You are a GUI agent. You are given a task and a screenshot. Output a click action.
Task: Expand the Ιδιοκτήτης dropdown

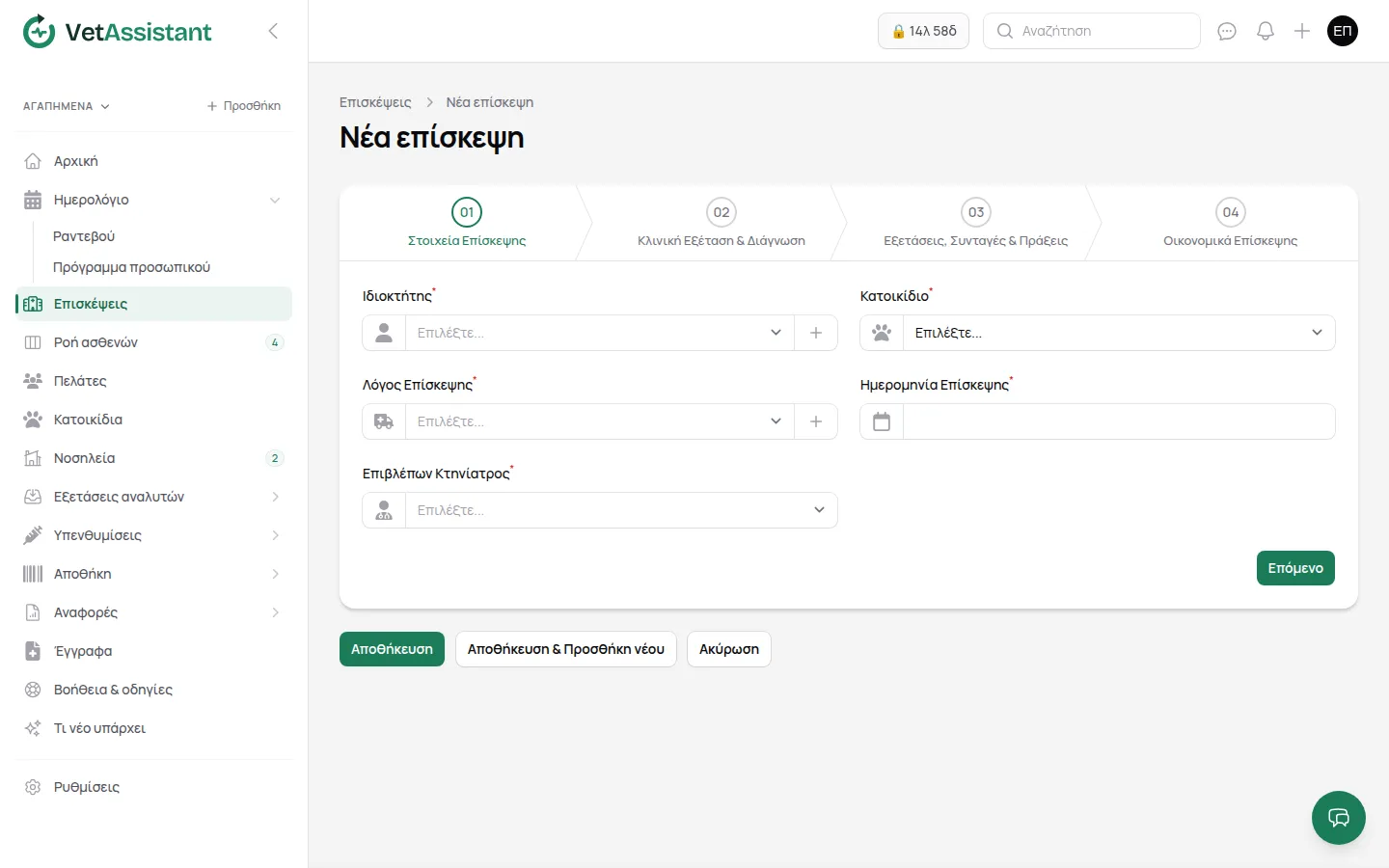(x=599, y=333)
